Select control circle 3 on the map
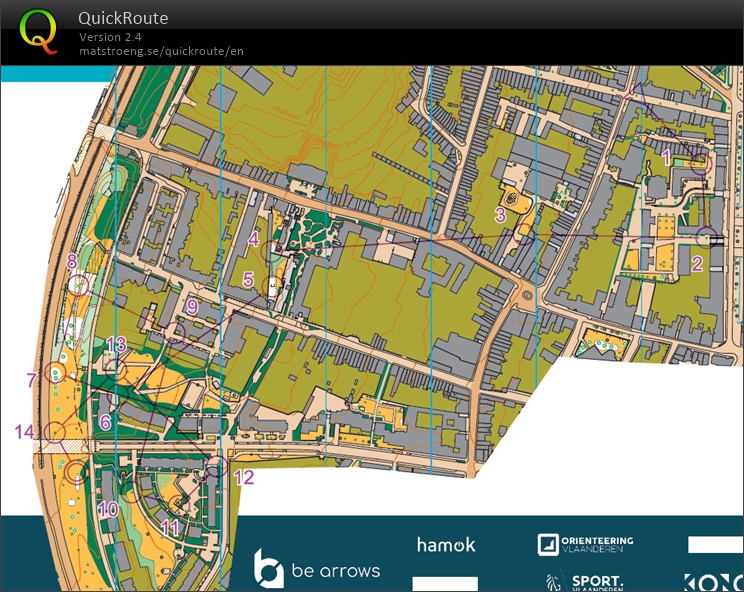 click(524, 234)
